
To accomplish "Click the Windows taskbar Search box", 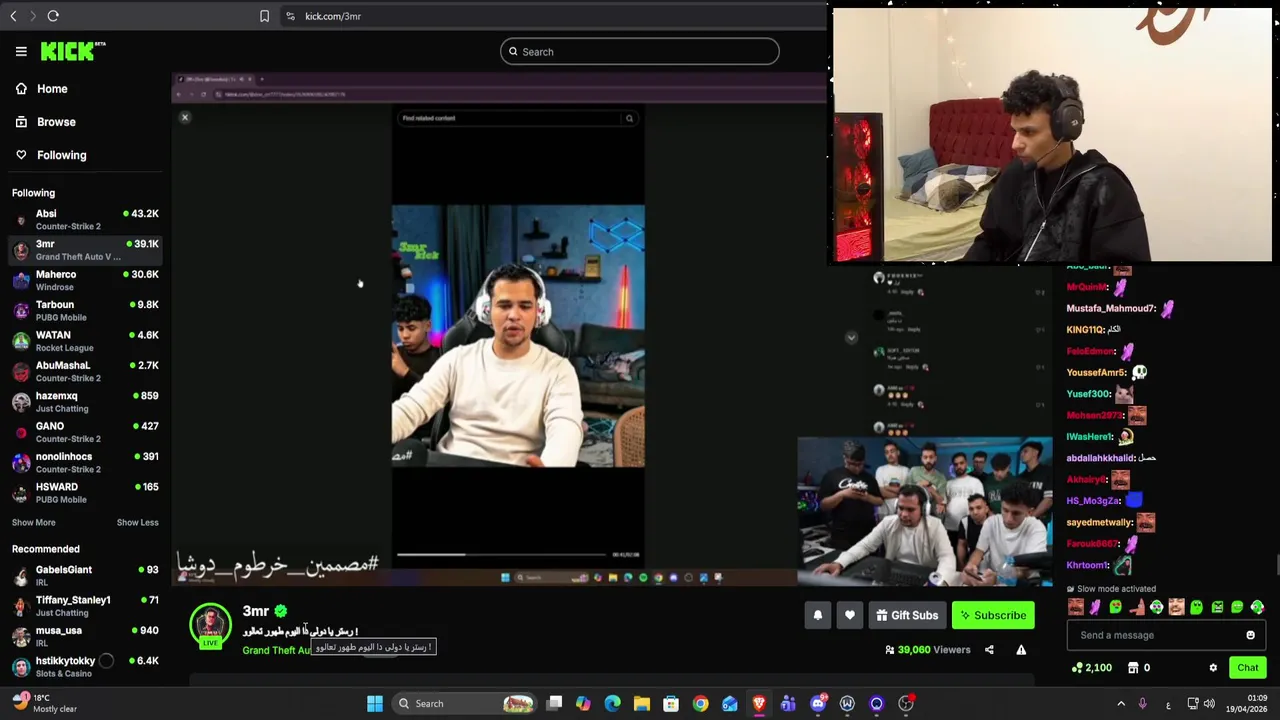I will click(465, 704).
